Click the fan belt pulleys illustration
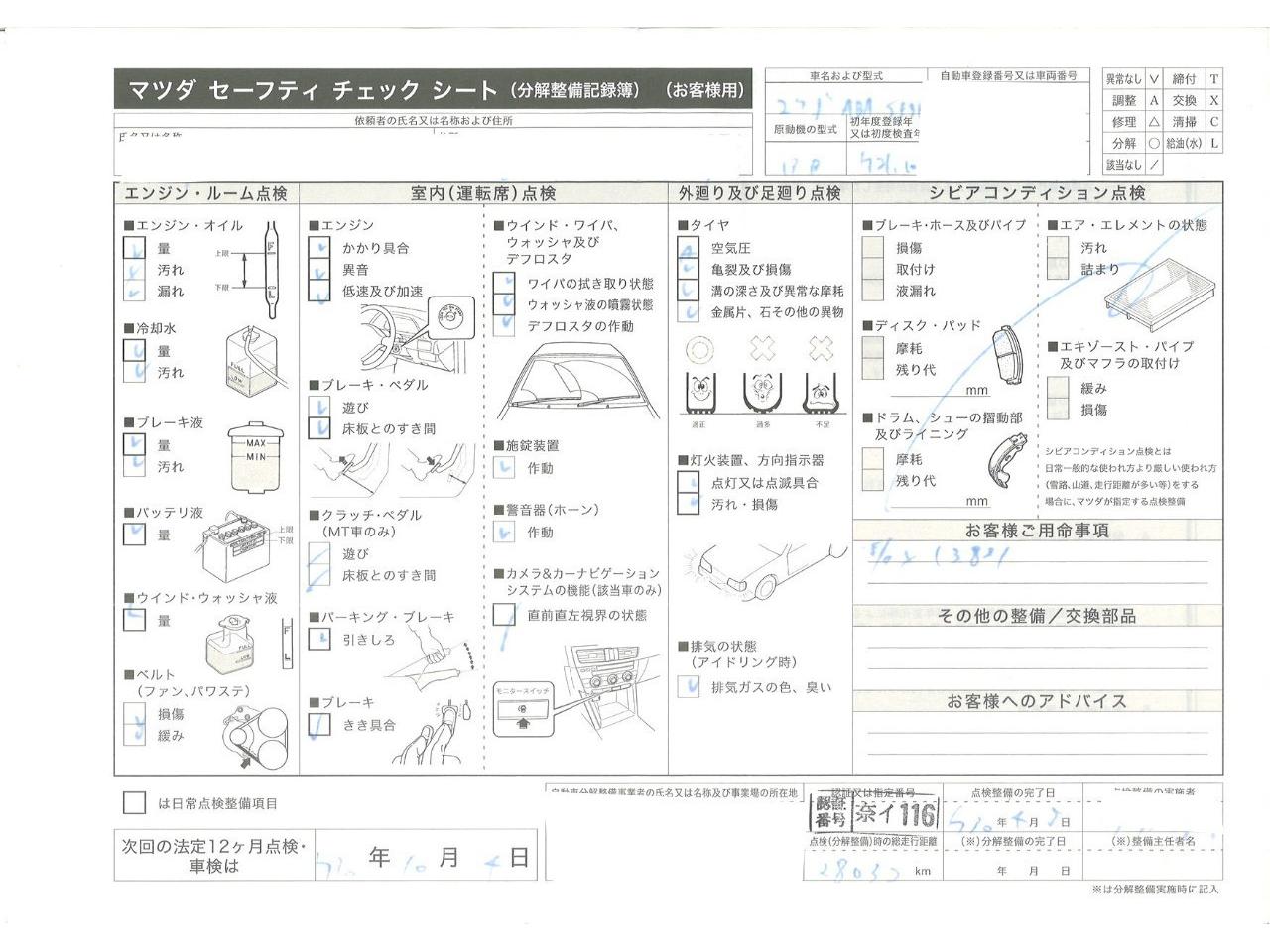The height and width of the screenshot is (952, 1270). click(257, 738)
